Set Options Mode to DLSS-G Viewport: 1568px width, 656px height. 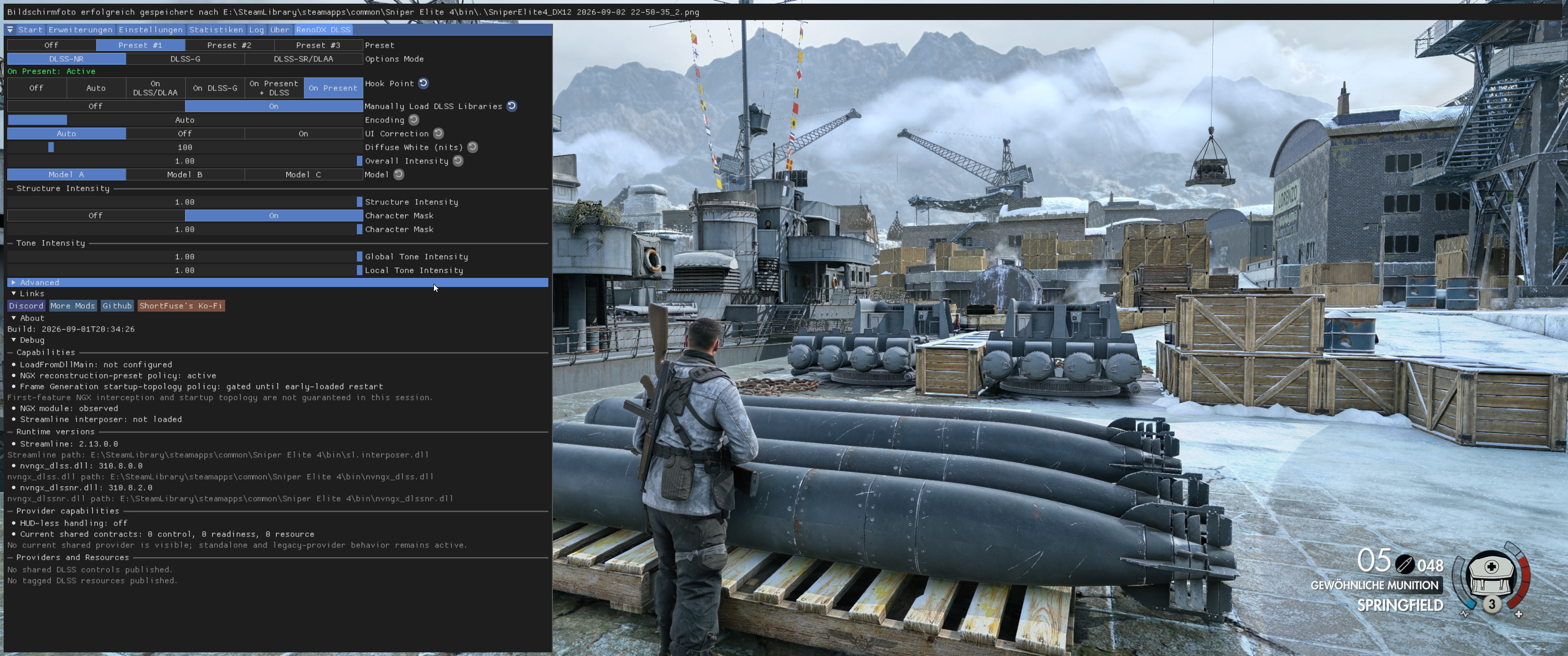pos(185,59)
